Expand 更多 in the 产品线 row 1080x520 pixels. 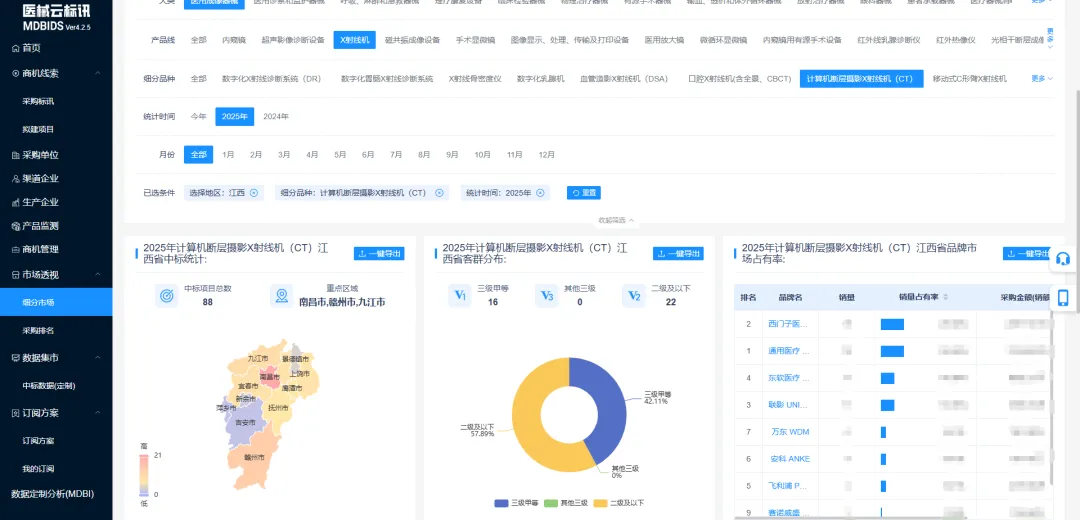(1050, 38)
